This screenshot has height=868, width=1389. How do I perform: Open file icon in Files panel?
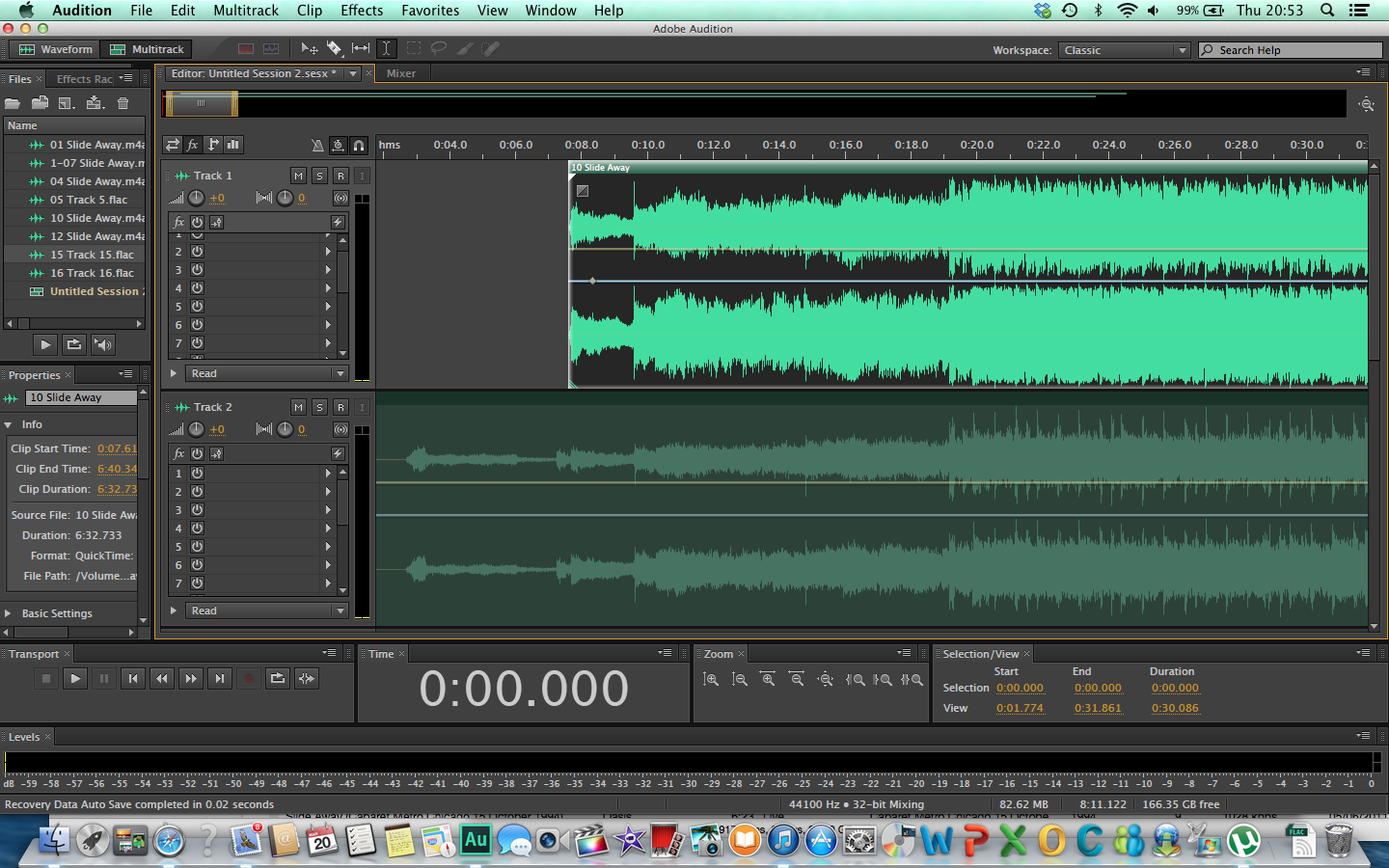[13, 103]
